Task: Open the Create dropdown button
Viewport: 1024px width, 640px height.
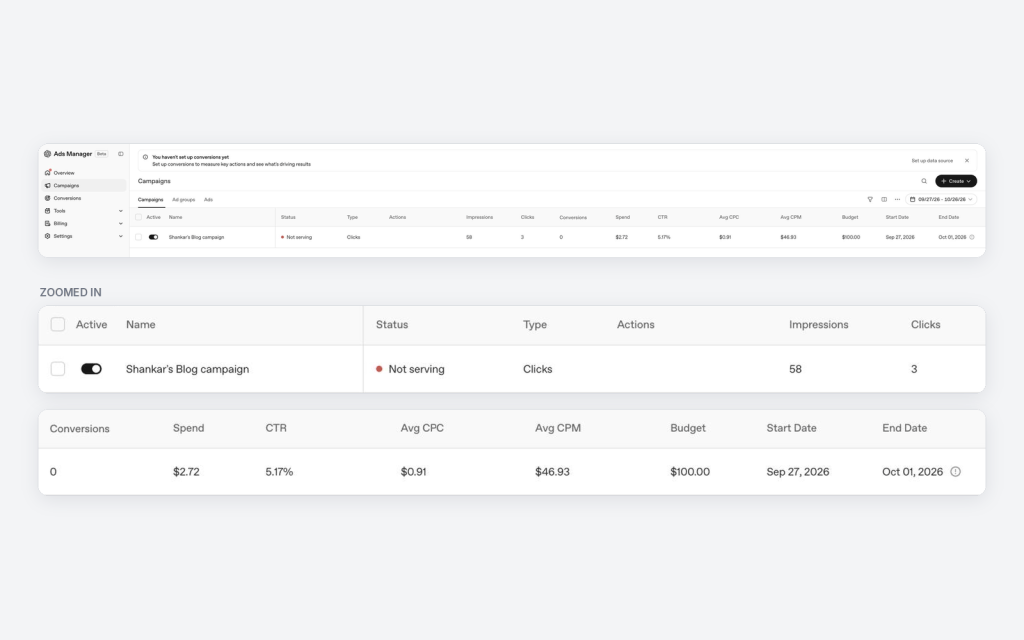Action: (956, 181)
